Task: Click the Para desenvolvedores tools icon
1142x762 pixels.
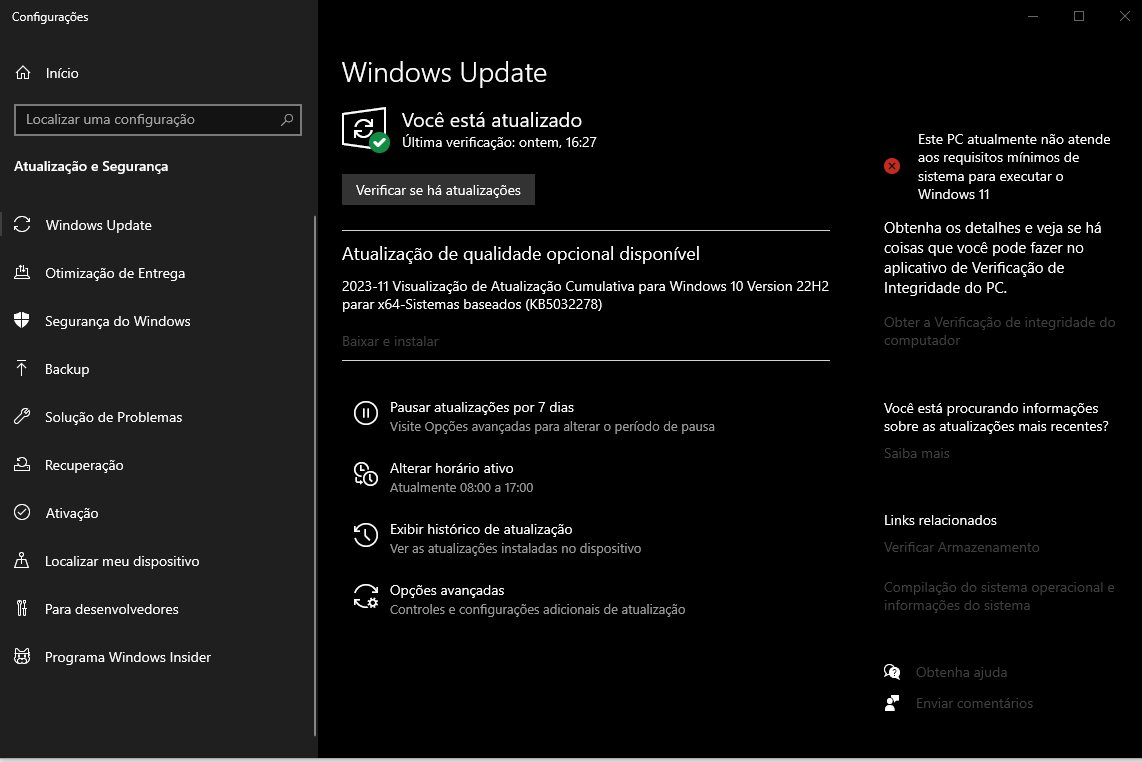Action: (x=23, y=608)
